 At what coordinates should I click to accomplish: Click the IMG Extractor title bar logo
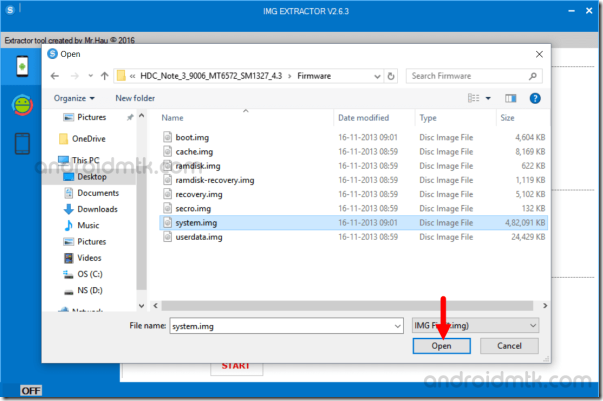click(10, 10)
